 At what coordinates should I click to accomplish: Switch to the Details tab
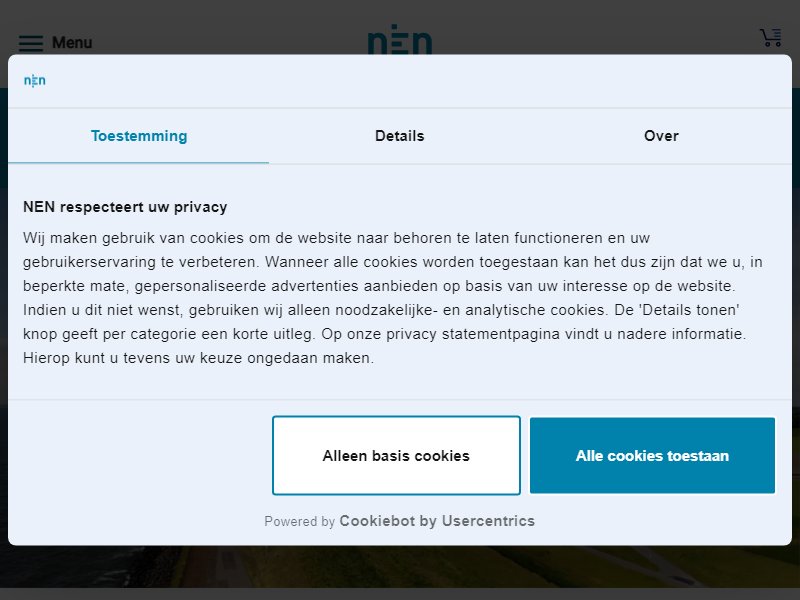point(399,136)
